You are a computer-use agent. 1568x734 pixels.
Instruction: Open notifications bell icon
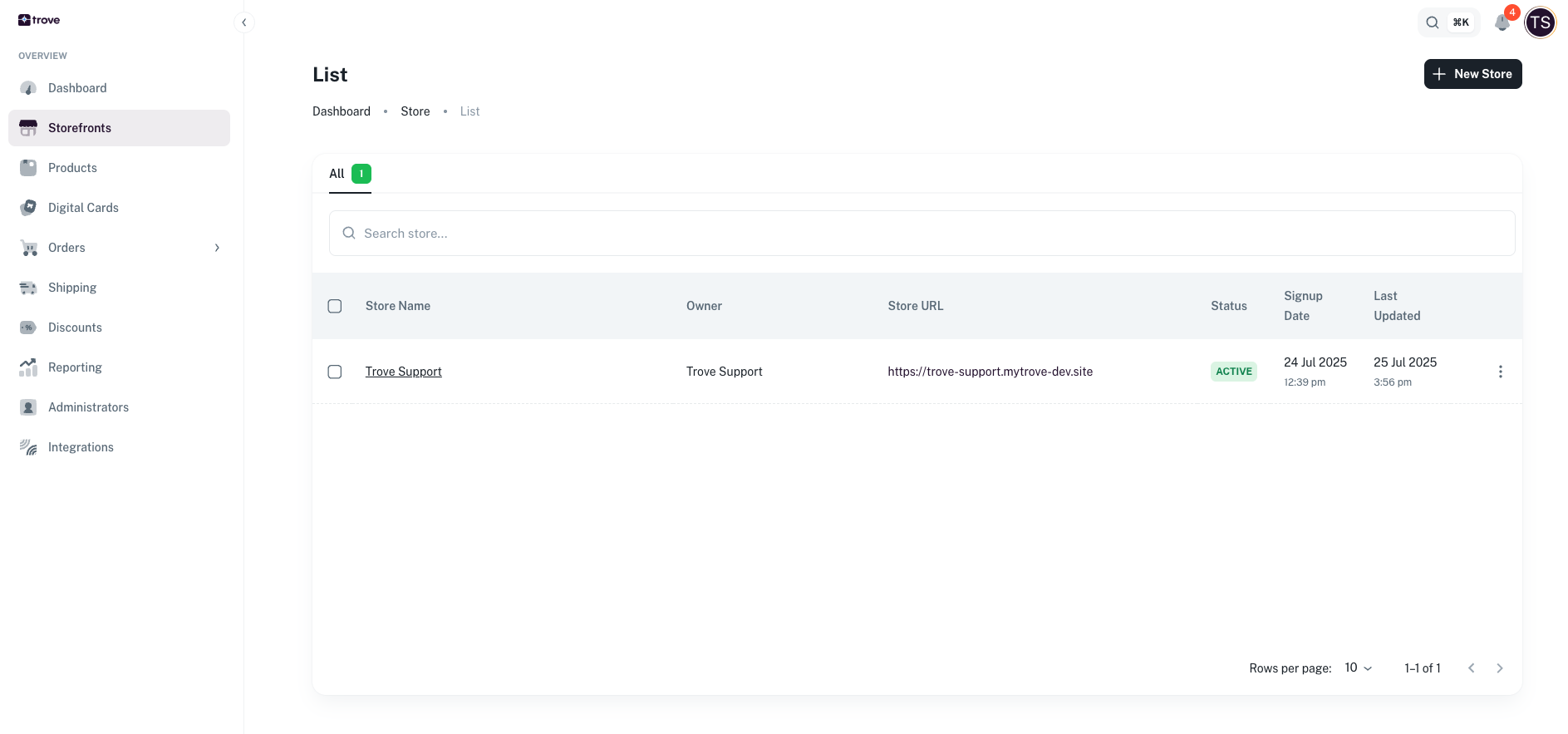pos(1502,22)
